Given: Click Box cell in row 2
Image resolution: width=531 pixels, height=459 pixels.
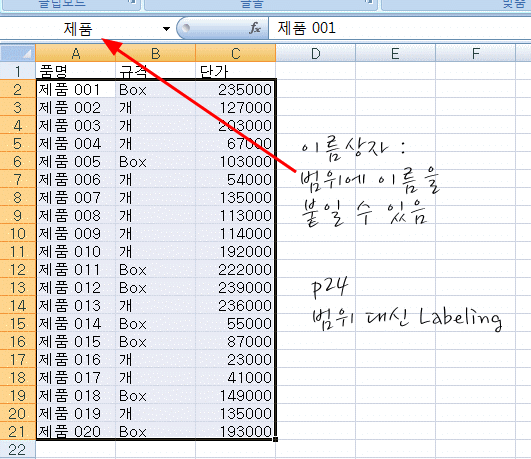Looking at the screenshot, I should pos(155,89).
